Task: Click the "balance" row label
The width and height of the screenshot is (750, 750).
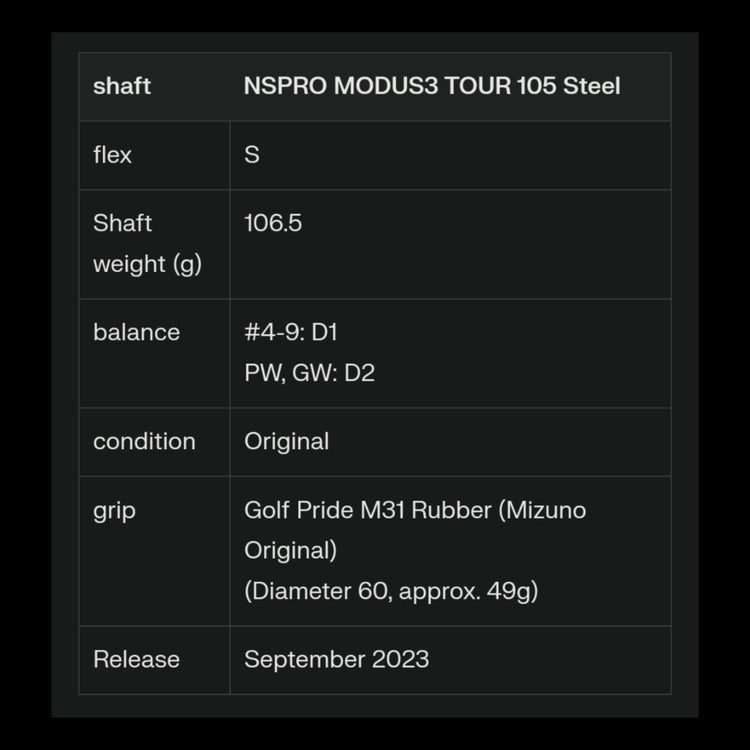Action: tap(136, 332)
